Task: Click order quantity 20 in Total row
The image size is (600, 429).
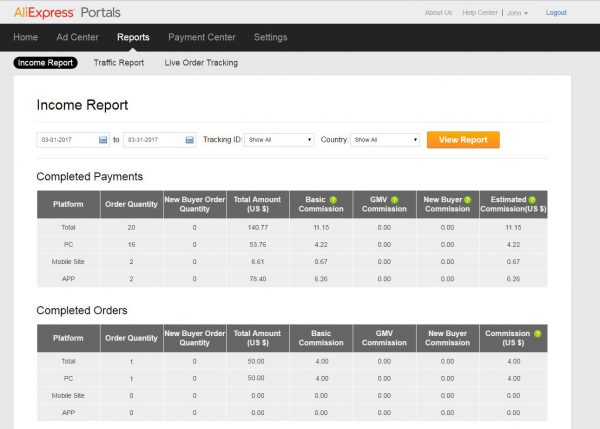Action: point(131,227)
